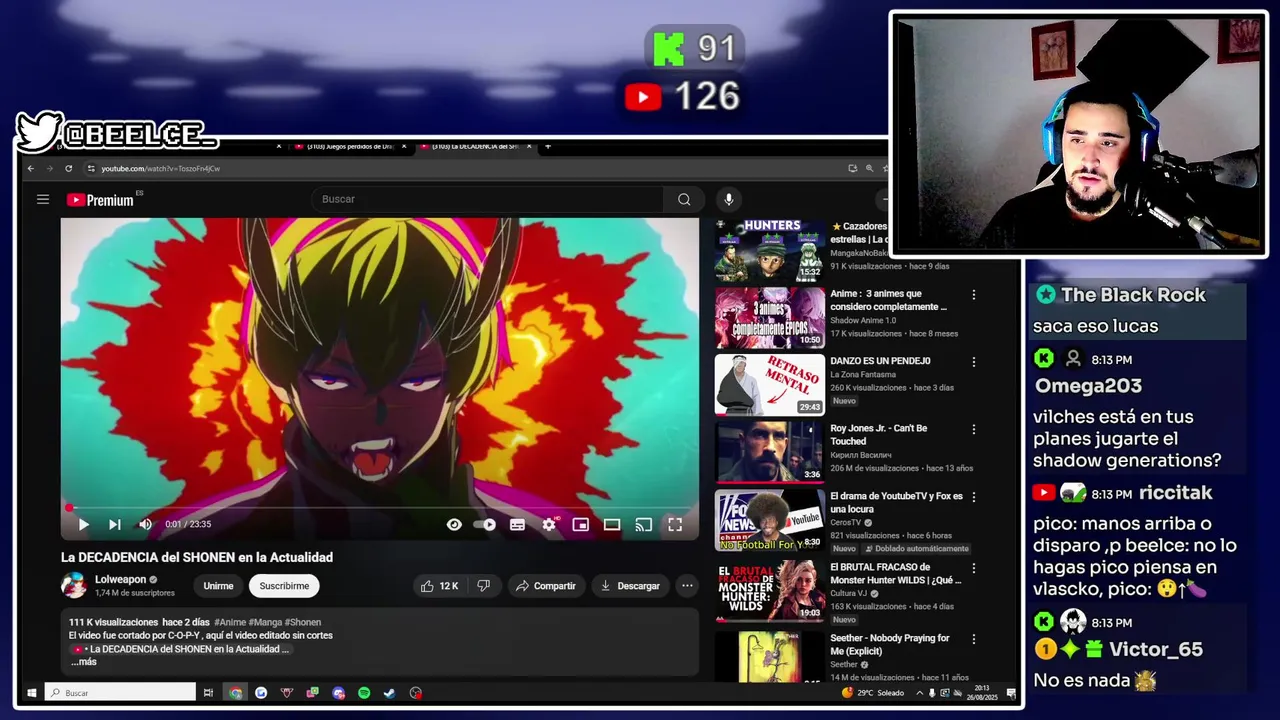Expand description with ...más
The height and width of the screenshot is (720, 1280).
(x=83, y=662)
